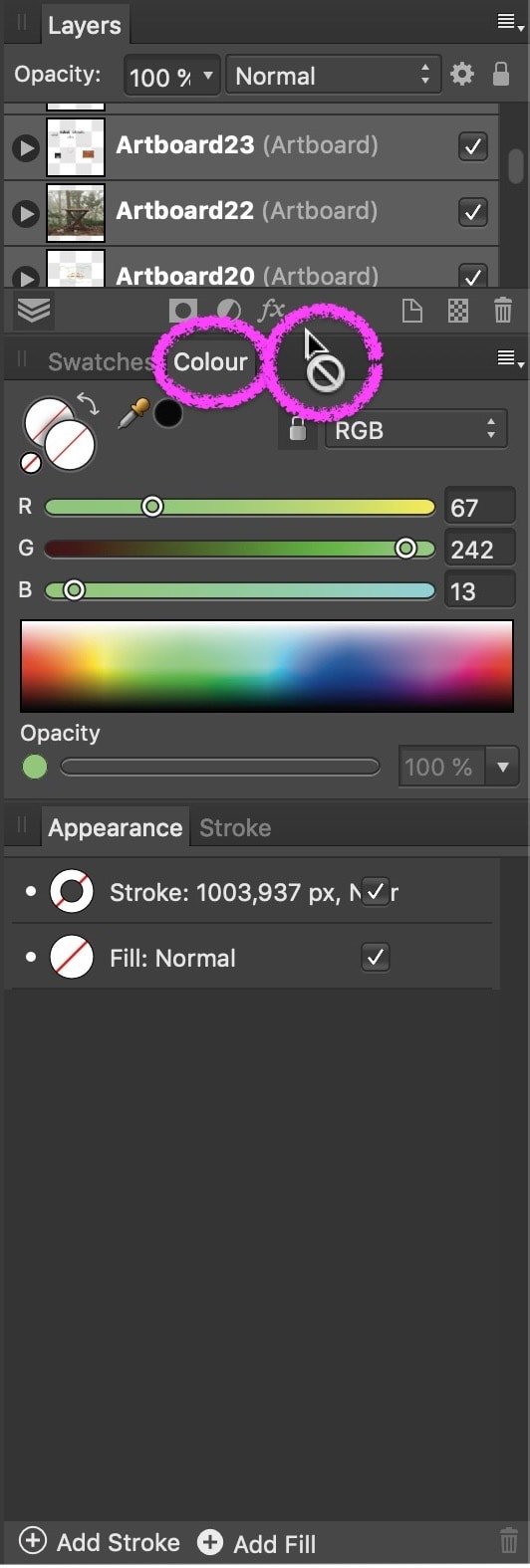This screenshot has width=530, height=1568.
Task: Click the Layers panel gear settings icon
Action: [x=462, y=75]
